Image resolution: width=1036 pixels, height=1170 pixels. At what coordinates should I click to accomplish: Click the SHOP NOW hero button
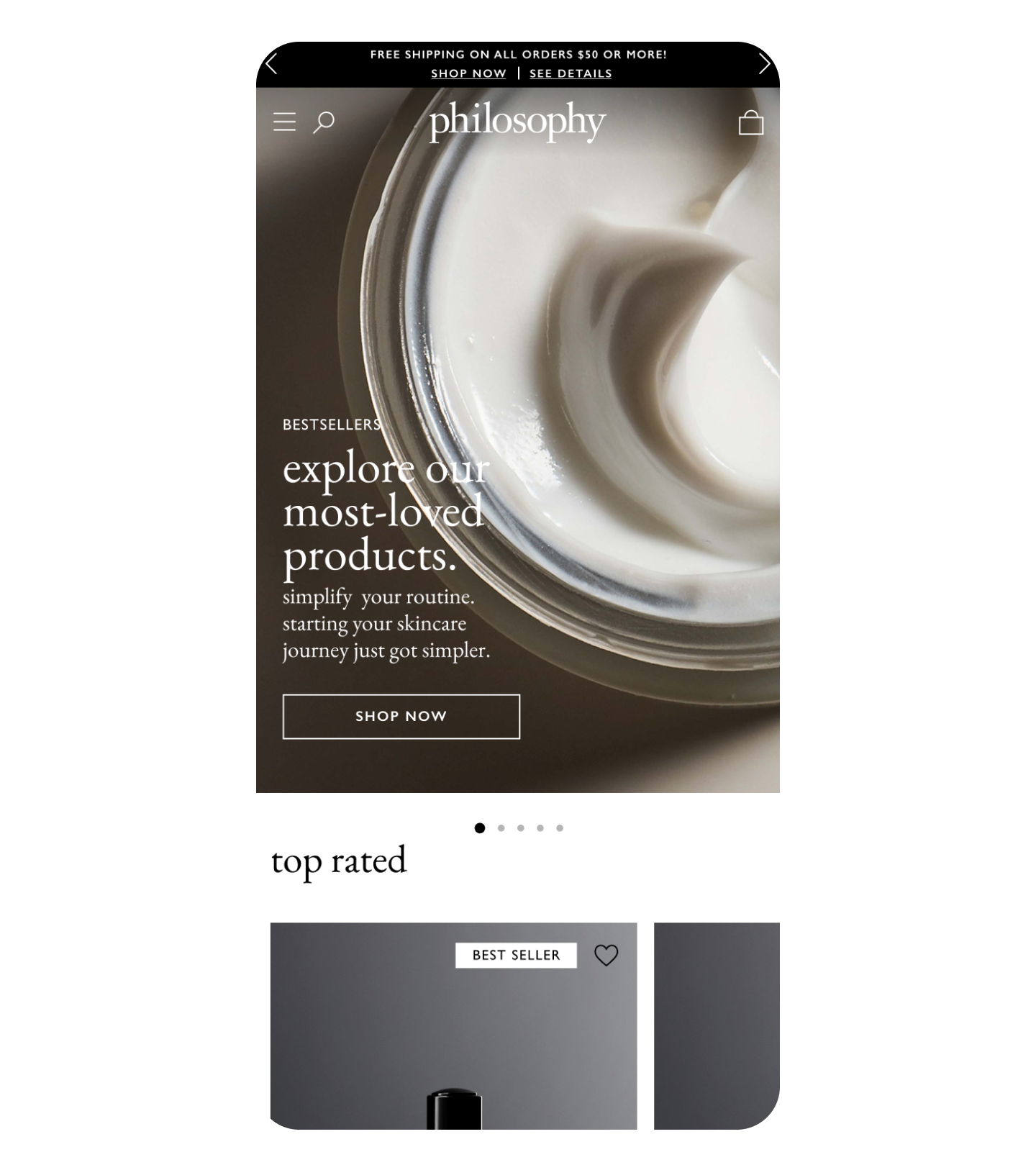[401, 717]
